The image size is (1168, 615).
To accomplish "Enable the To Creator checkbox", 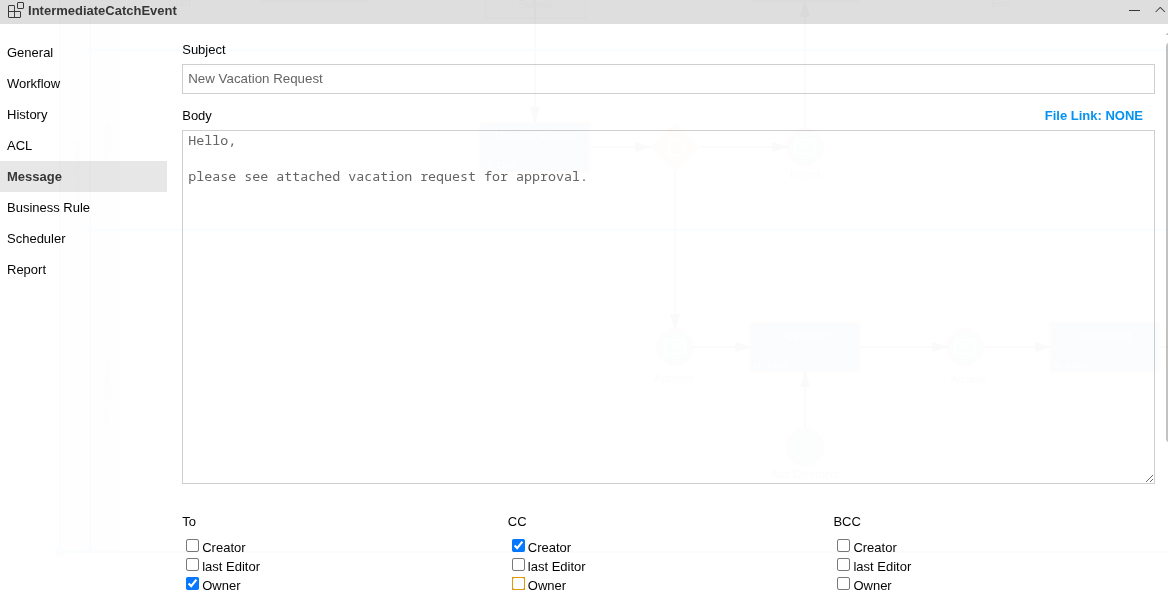I will (x=193, y=546).
